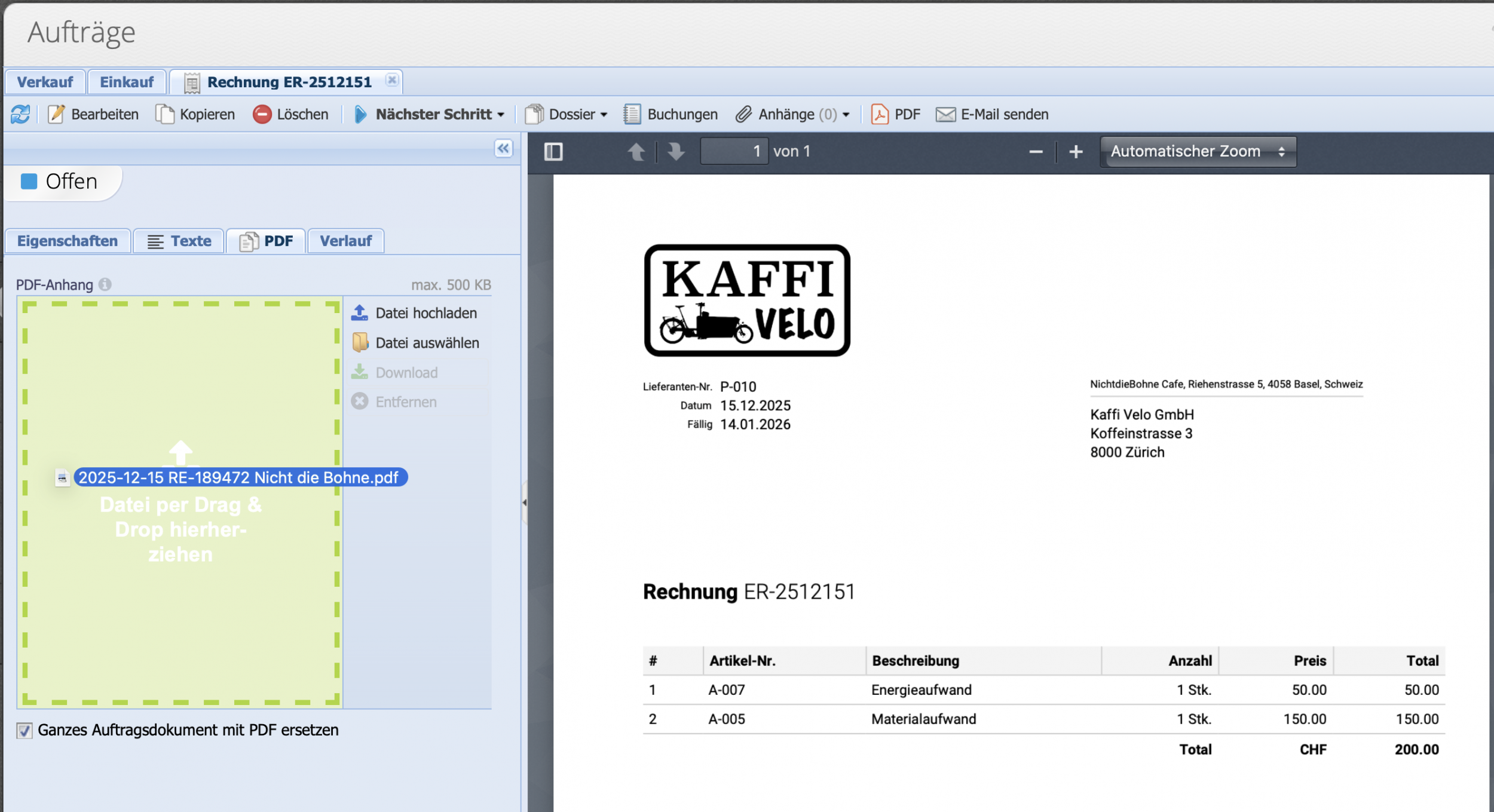Switch to the Verlauf tab
This screenshot has width=1494, height=812.
pyautogui.click(x=345, y=241)
